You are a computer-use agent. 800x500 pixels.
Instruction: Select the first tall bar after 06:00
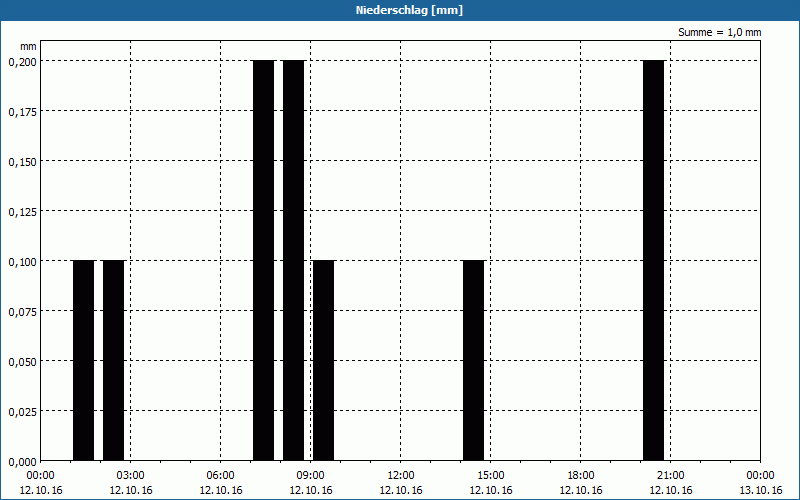tap(263, 260)
